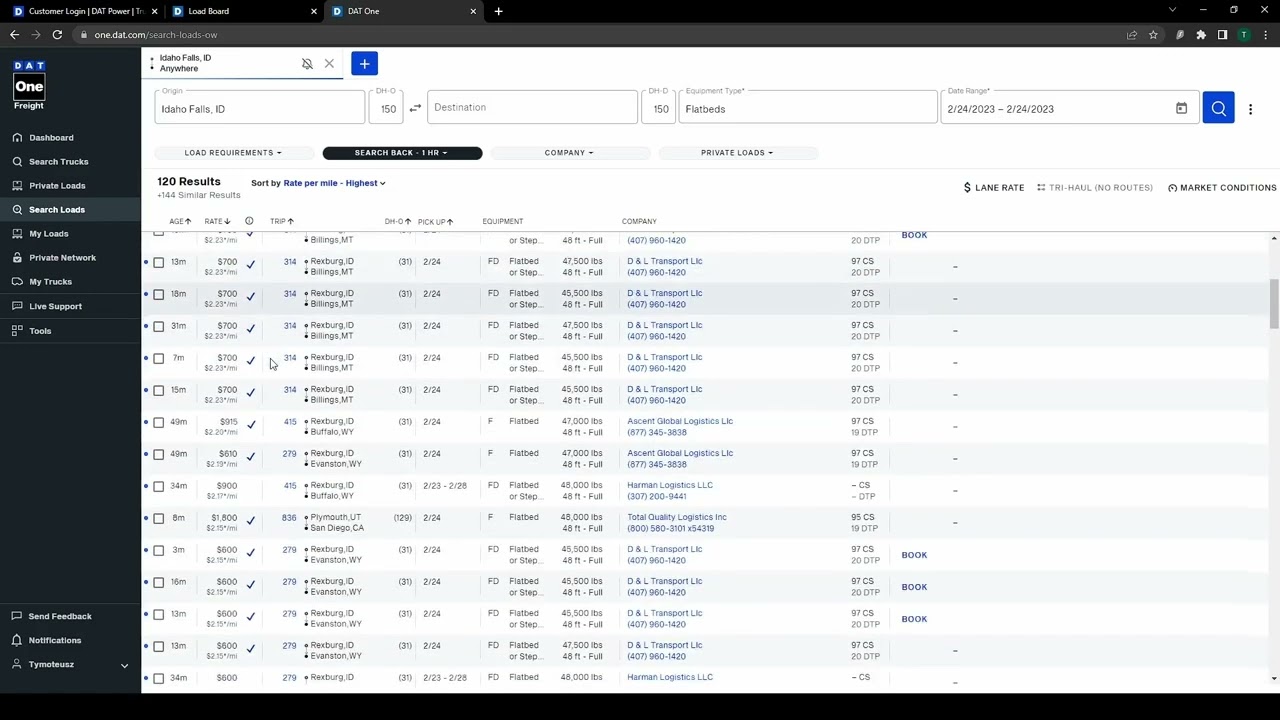Check the 18m age $700 Billings load
This screenshot has width=1280, height=720.
pyautogui.click(x=158, y=294)
